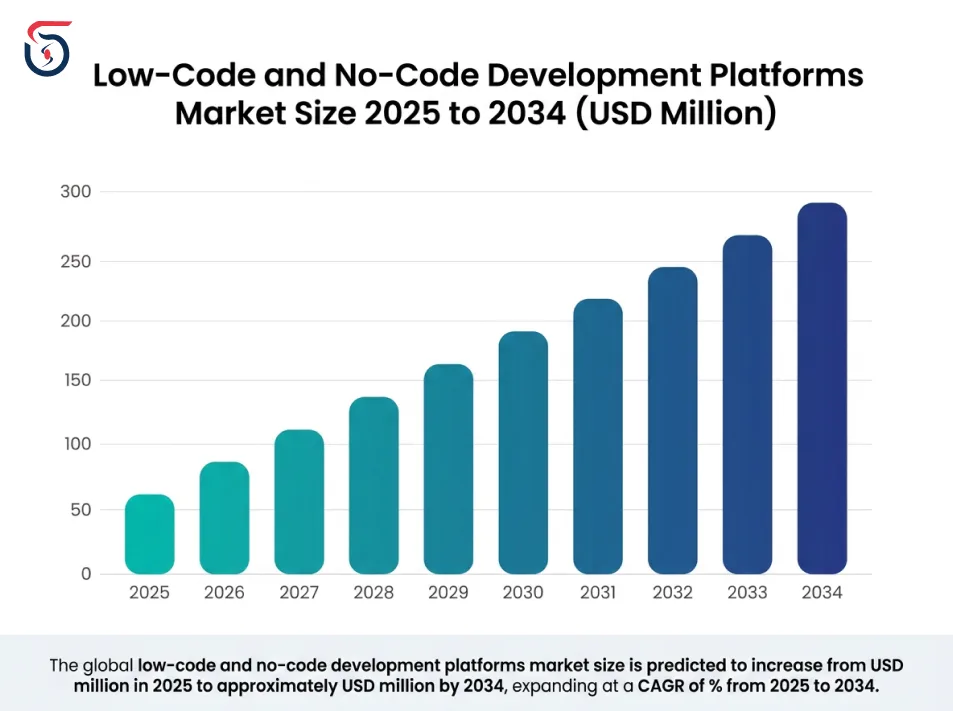953x711 pixels.
Task: Select the 2034 bar in the chart
Action: click(x=822, y=388)
